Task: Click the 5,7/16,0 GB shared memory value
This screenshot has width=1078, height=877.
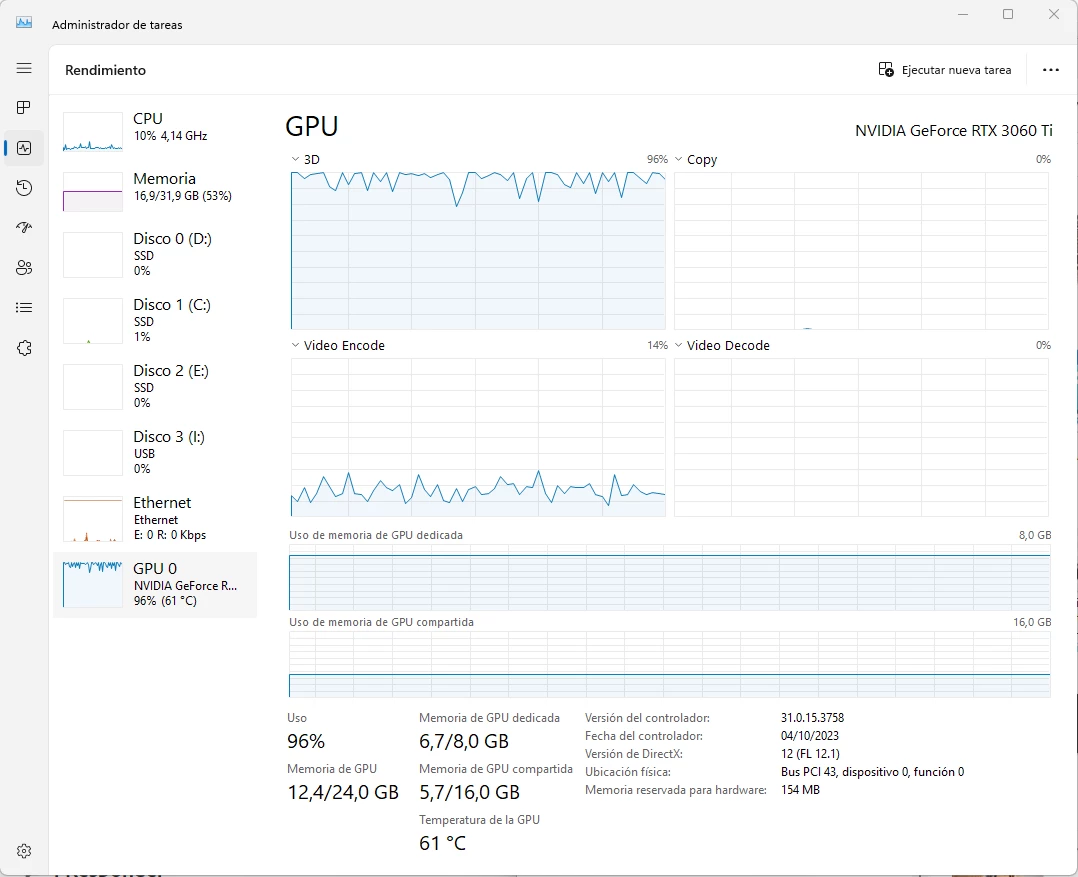Action: [470, 792]
